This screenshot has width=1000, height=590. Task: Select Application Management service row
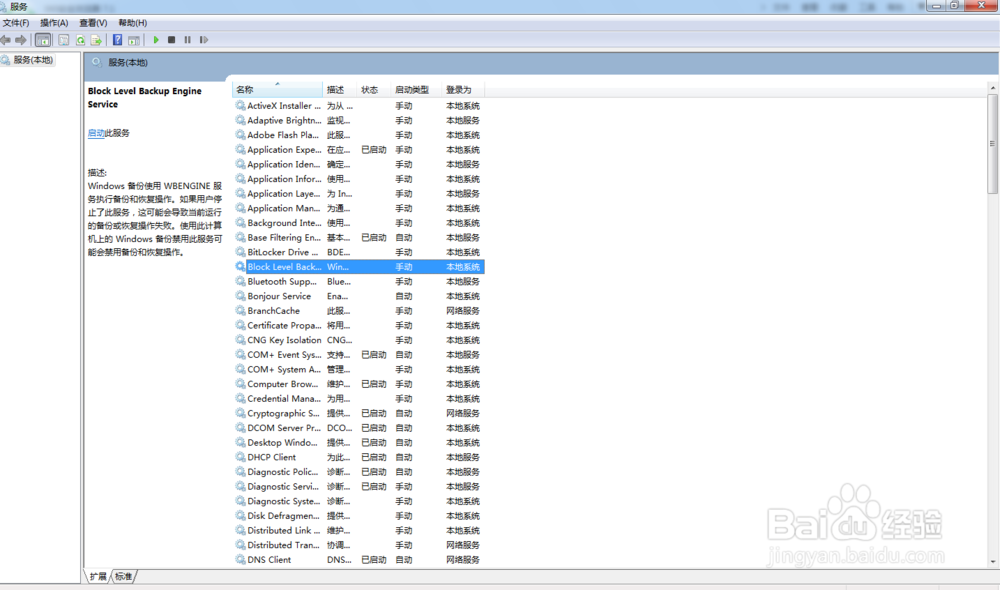point(358,209)
